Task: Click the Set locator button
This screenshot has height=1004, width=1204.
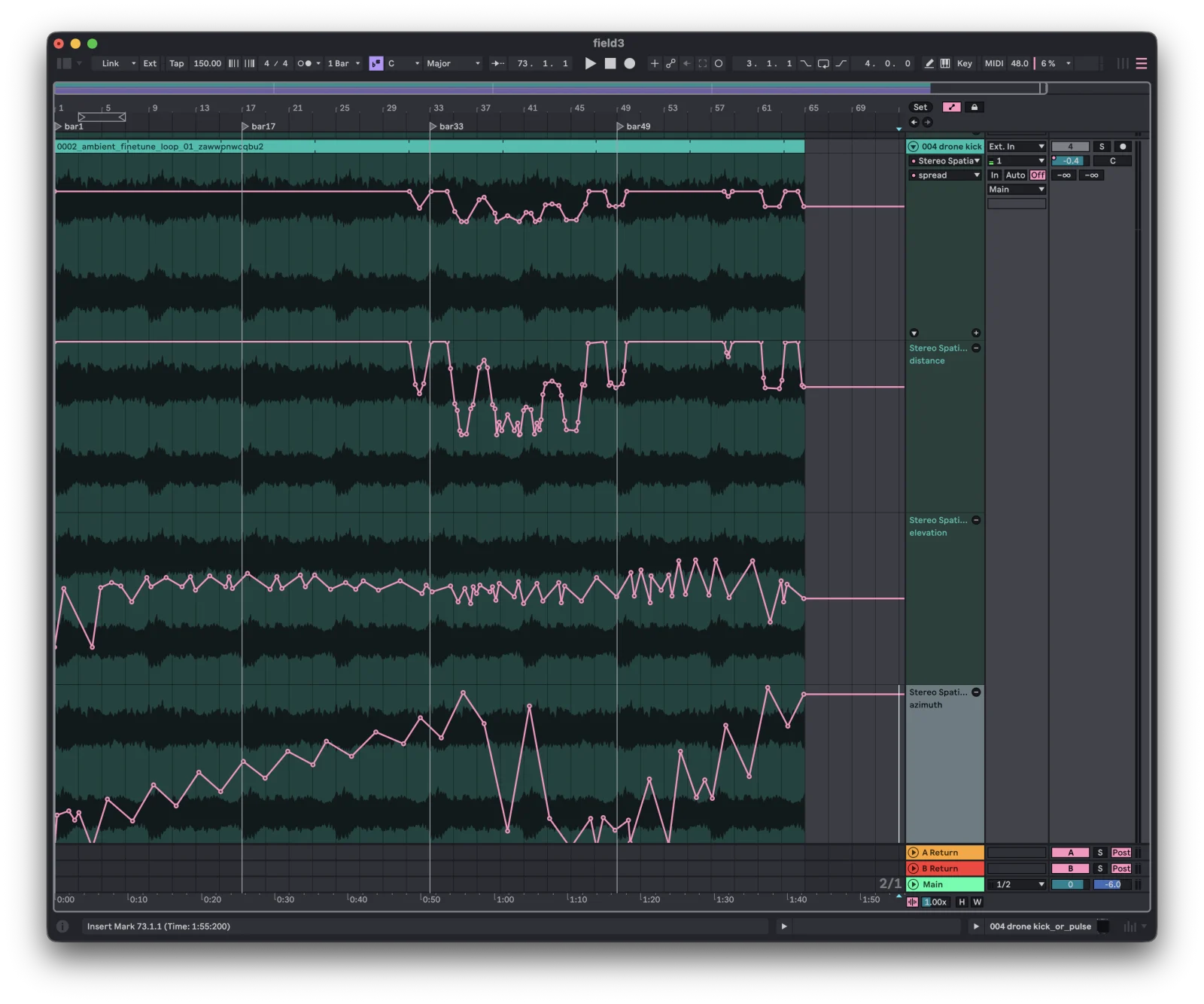Action: 920,107
